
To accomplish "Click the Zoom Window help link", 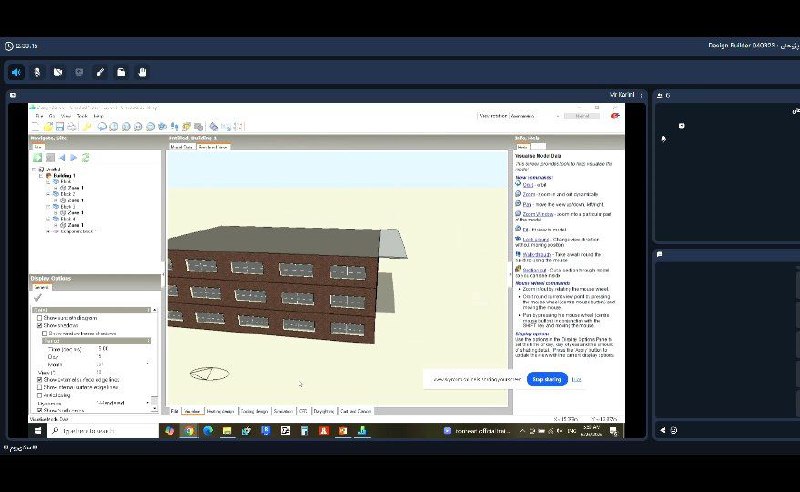I will [538, 214].
